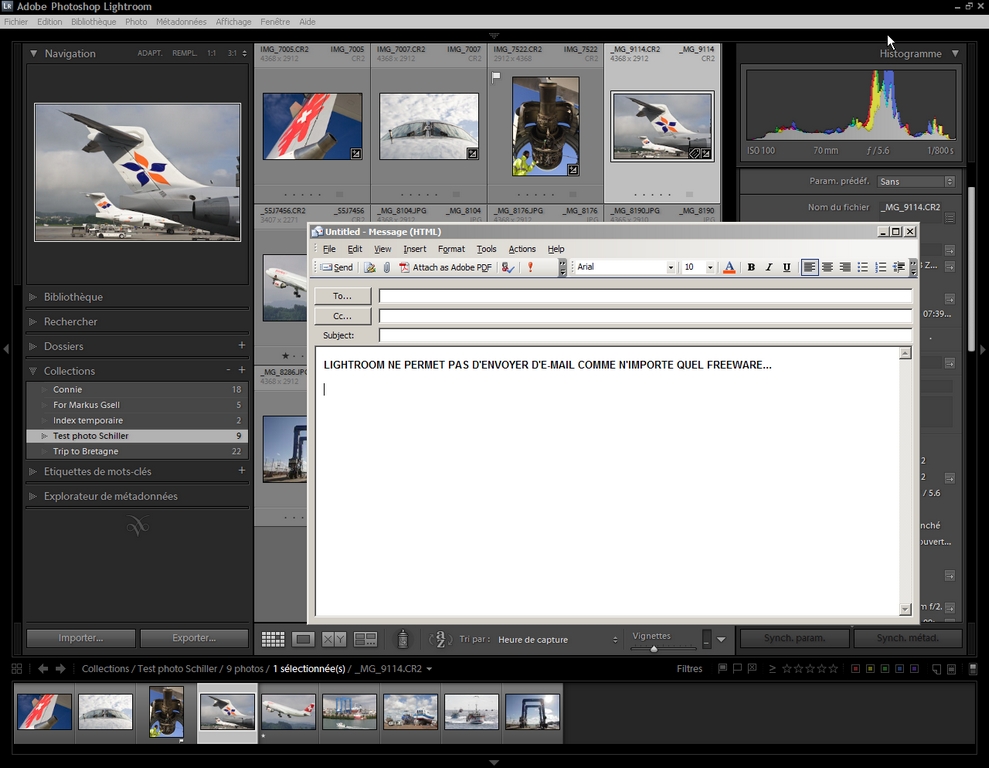This screenshot has height=768, width=989.
Task: Toggle italic formatting in message
Action: pos(768,267)
